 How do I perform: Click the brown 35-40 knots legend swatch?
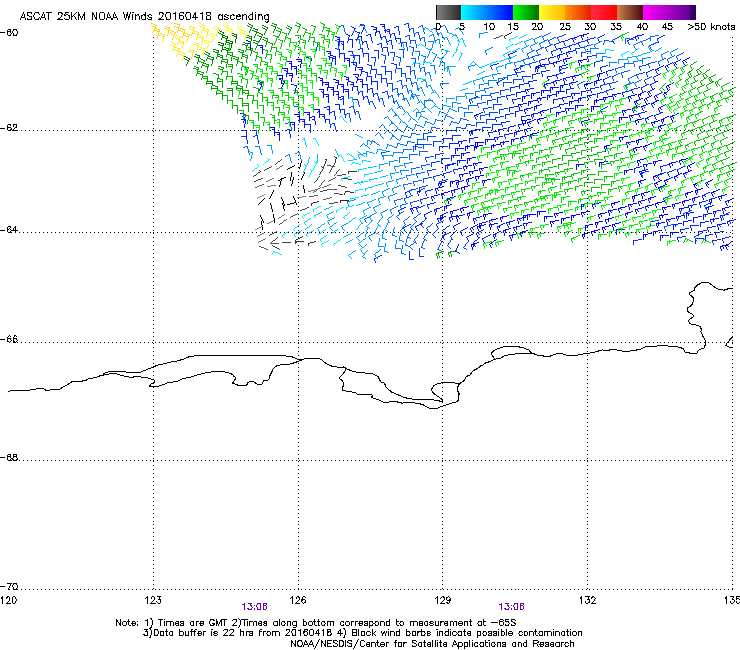click(630, 12)
